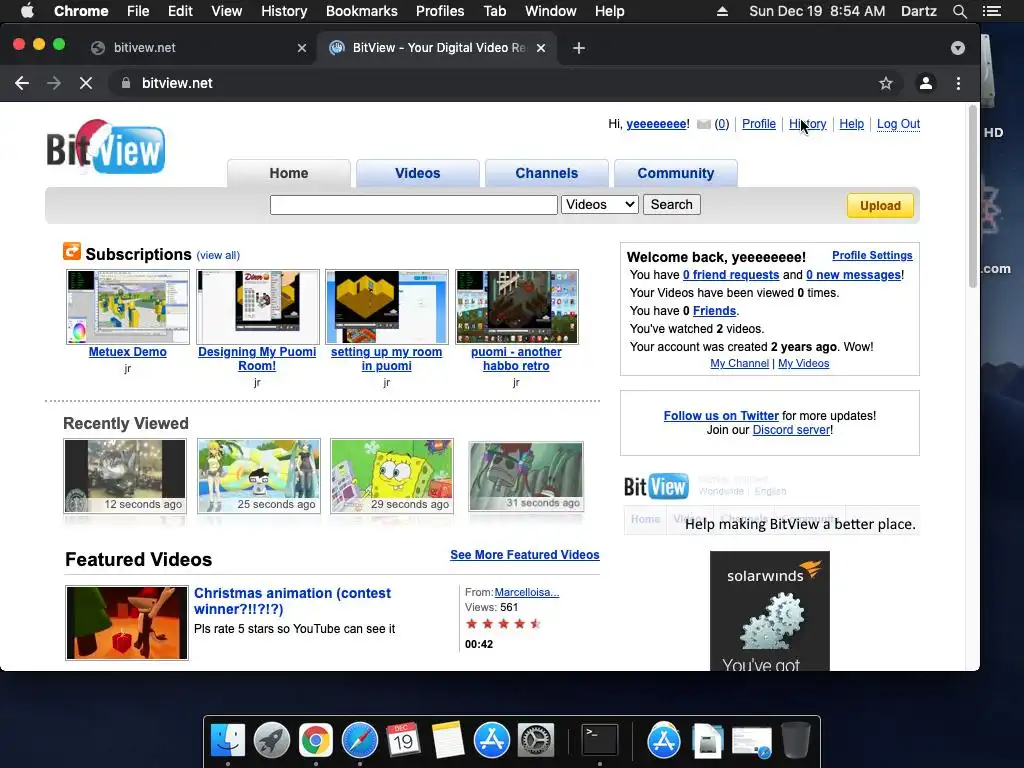Screen dimensions: 1024x768
Task: Click the Search button
Action: 671,204
